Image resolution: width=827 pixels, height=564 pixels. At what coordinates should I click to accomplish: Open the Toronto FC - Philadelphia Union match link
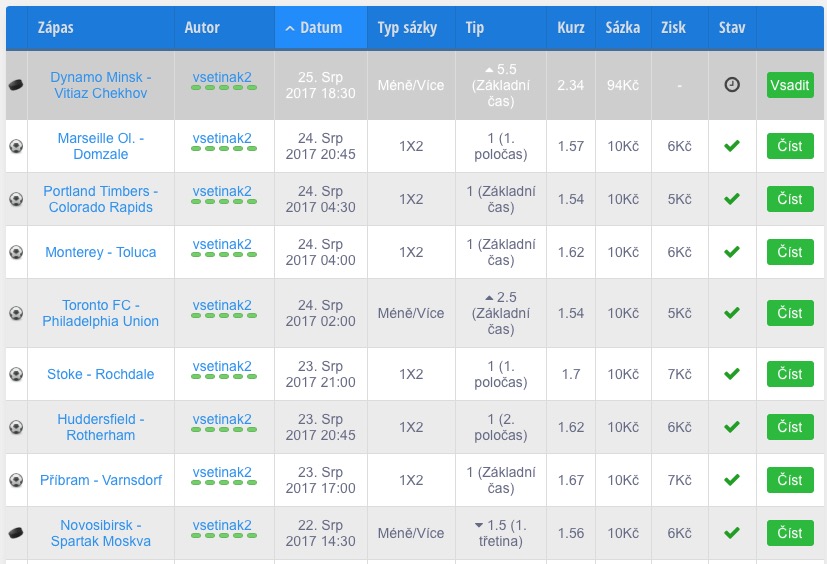click(100, 313)
